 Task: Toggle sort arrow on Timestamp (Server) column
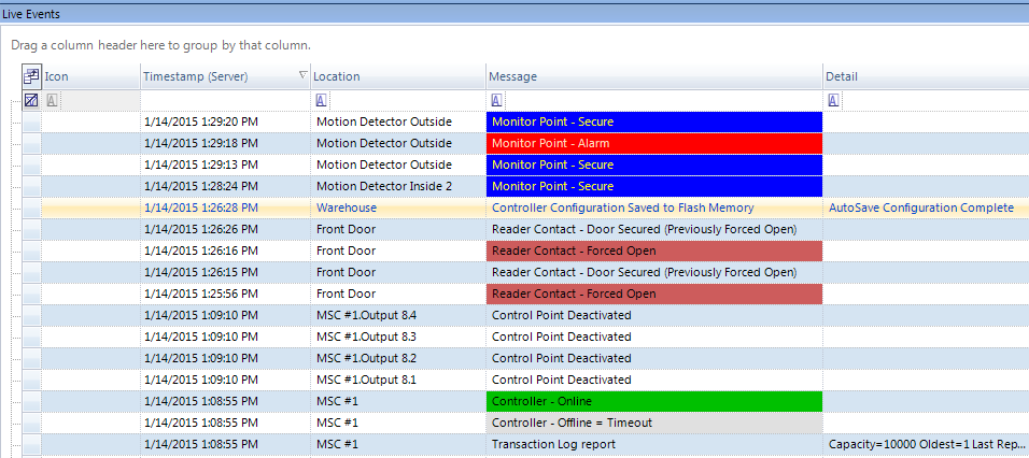point(303,76)
